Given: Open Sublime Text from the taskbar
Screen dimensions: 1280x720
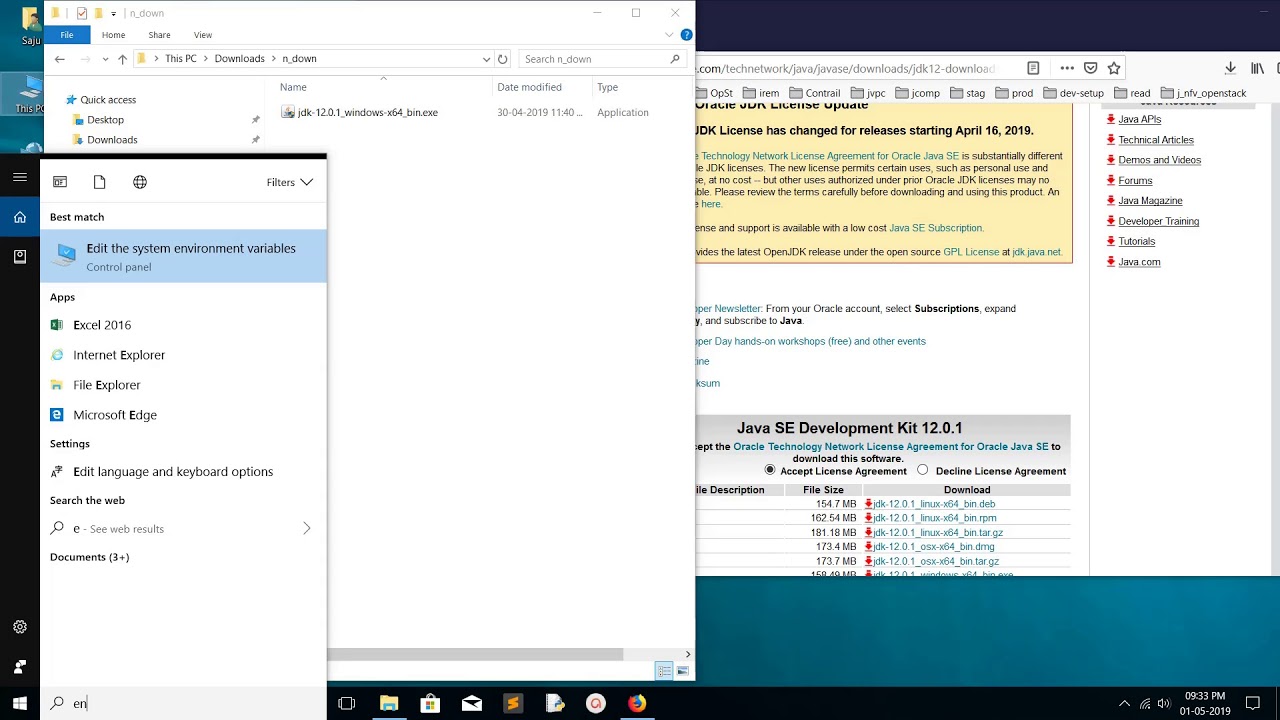Looking at the screenshot, I should [513, 704].
